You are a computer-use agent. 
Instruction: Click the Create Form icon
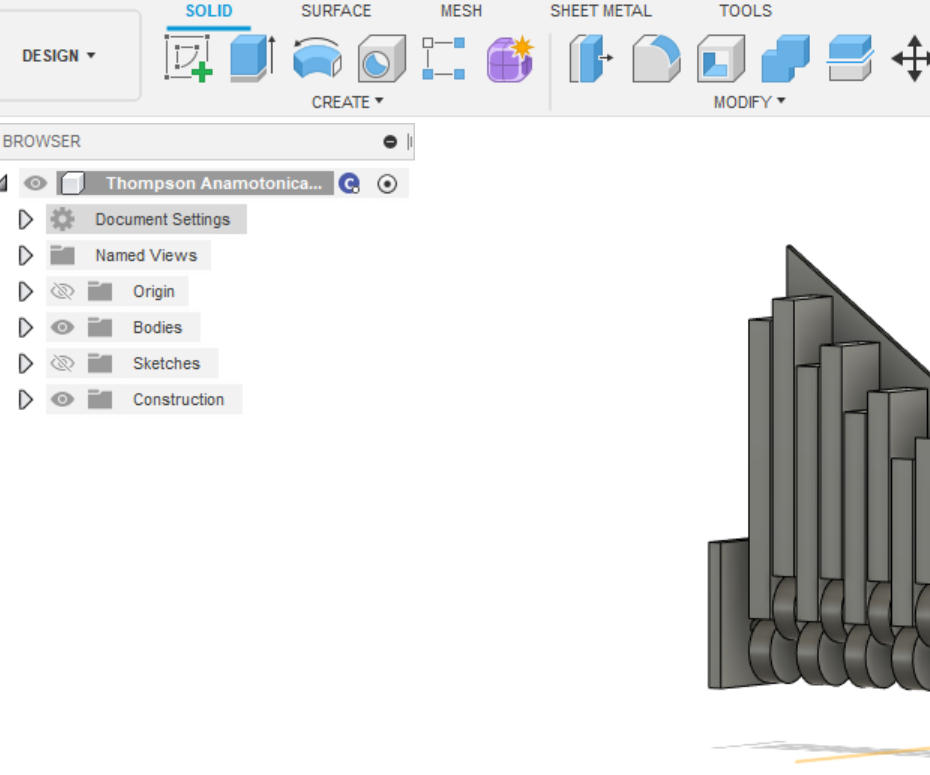pyautogui.click(x=510, y=58)
